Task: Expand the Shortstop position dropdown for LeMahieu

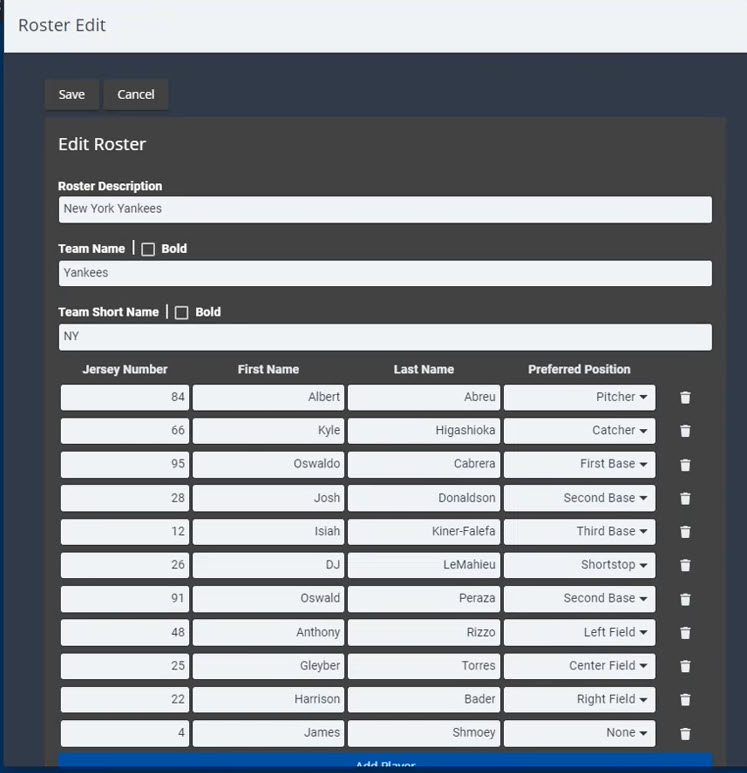Action: tap(579, 565)
